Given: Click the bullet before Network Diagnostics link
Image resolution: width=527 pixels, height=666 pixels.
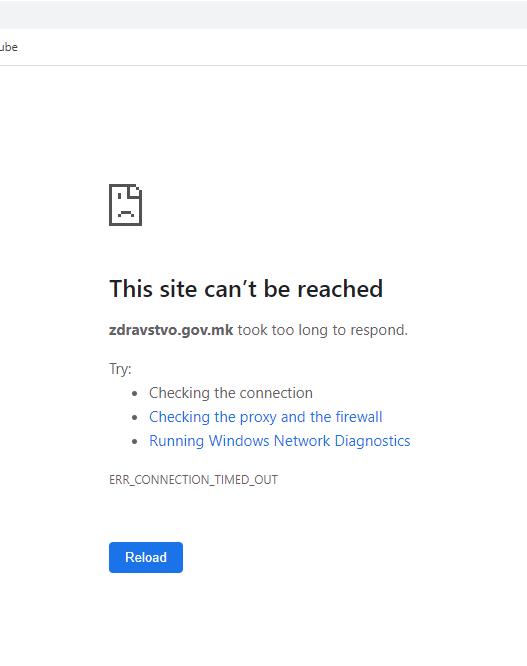Looking at the screenshot, I should click(135, 442).
